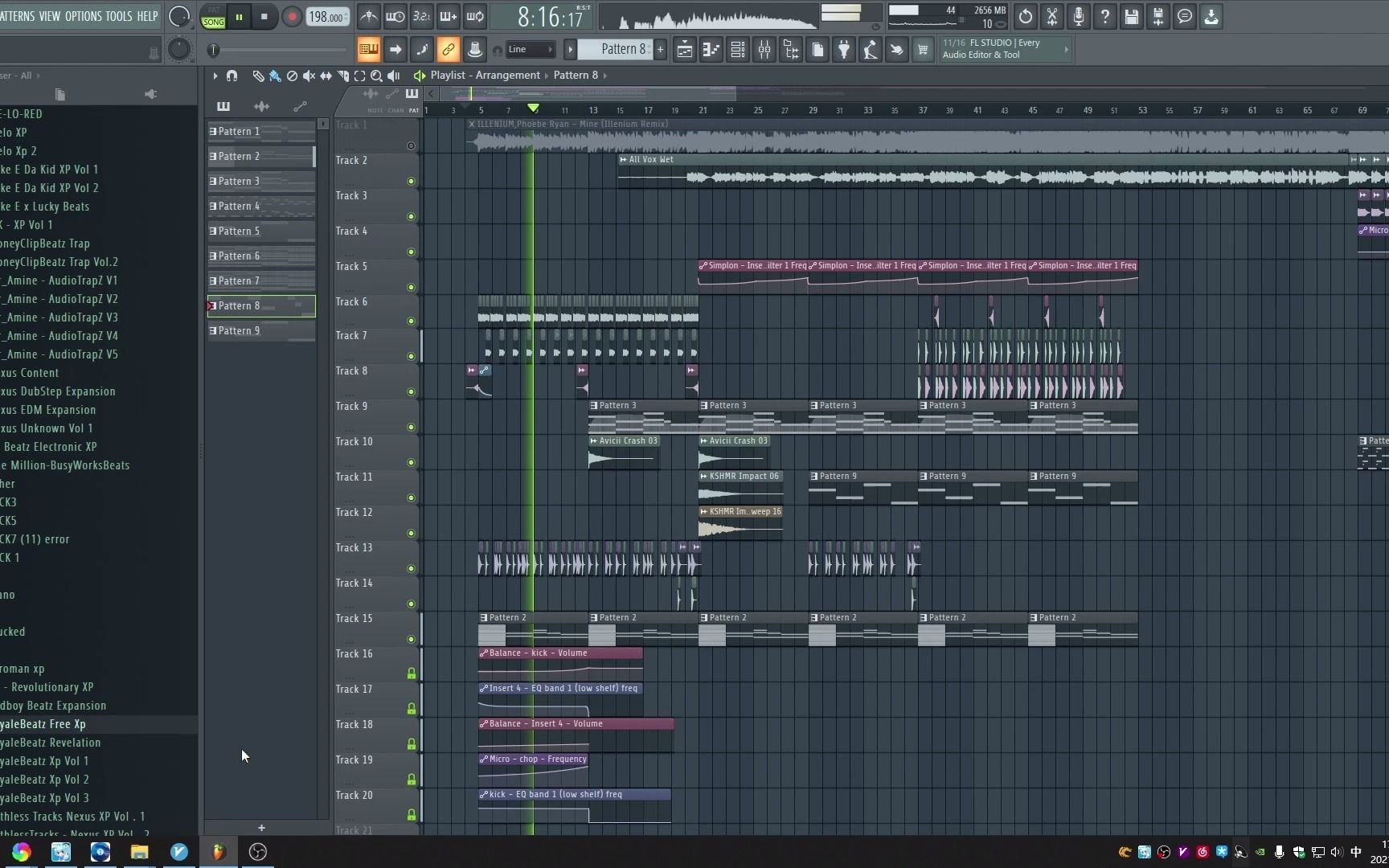Open the Playlist view icon
The image size is (1389, 868).
pos(685,50)
